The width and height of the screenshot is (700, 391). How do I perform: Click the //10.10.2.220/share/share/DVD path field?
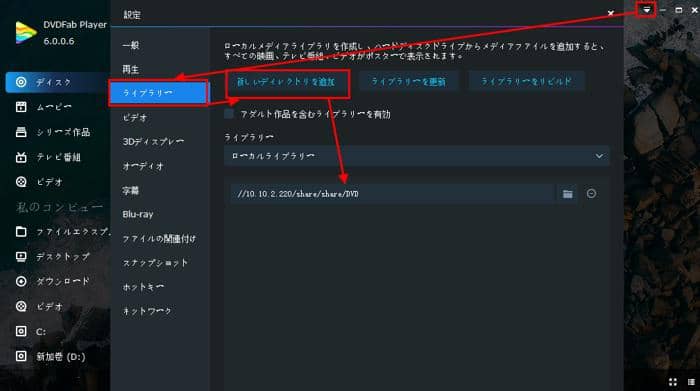click(x=392, y=194)
